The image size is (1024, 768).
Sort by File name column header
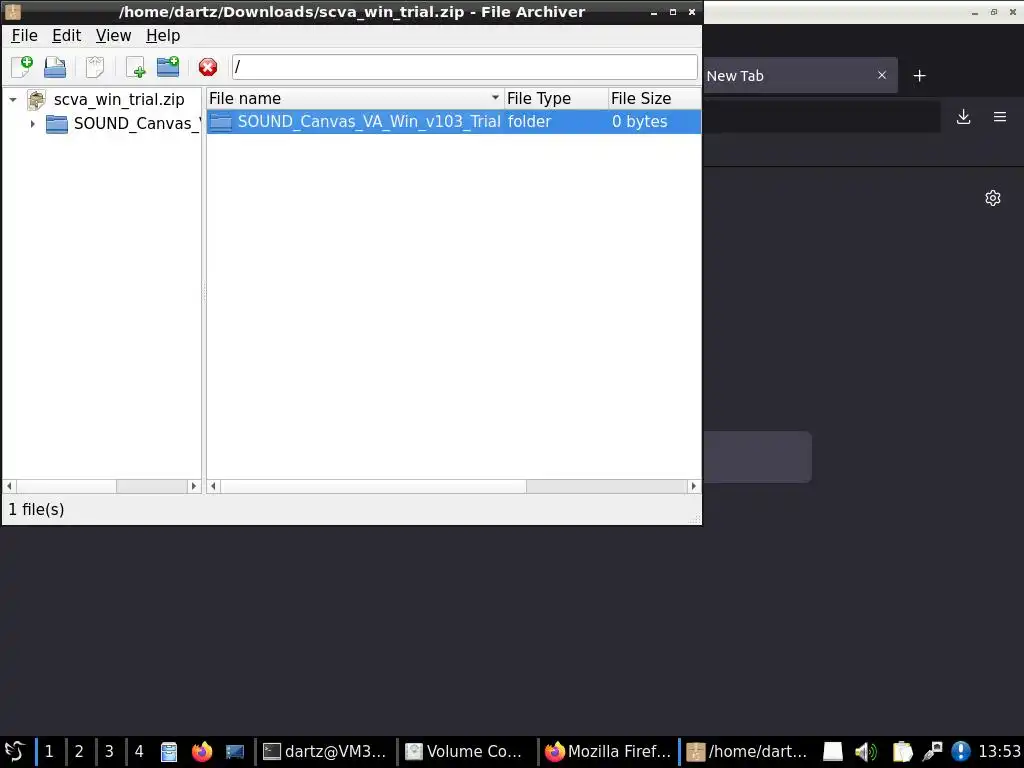[x=355, y=99]
